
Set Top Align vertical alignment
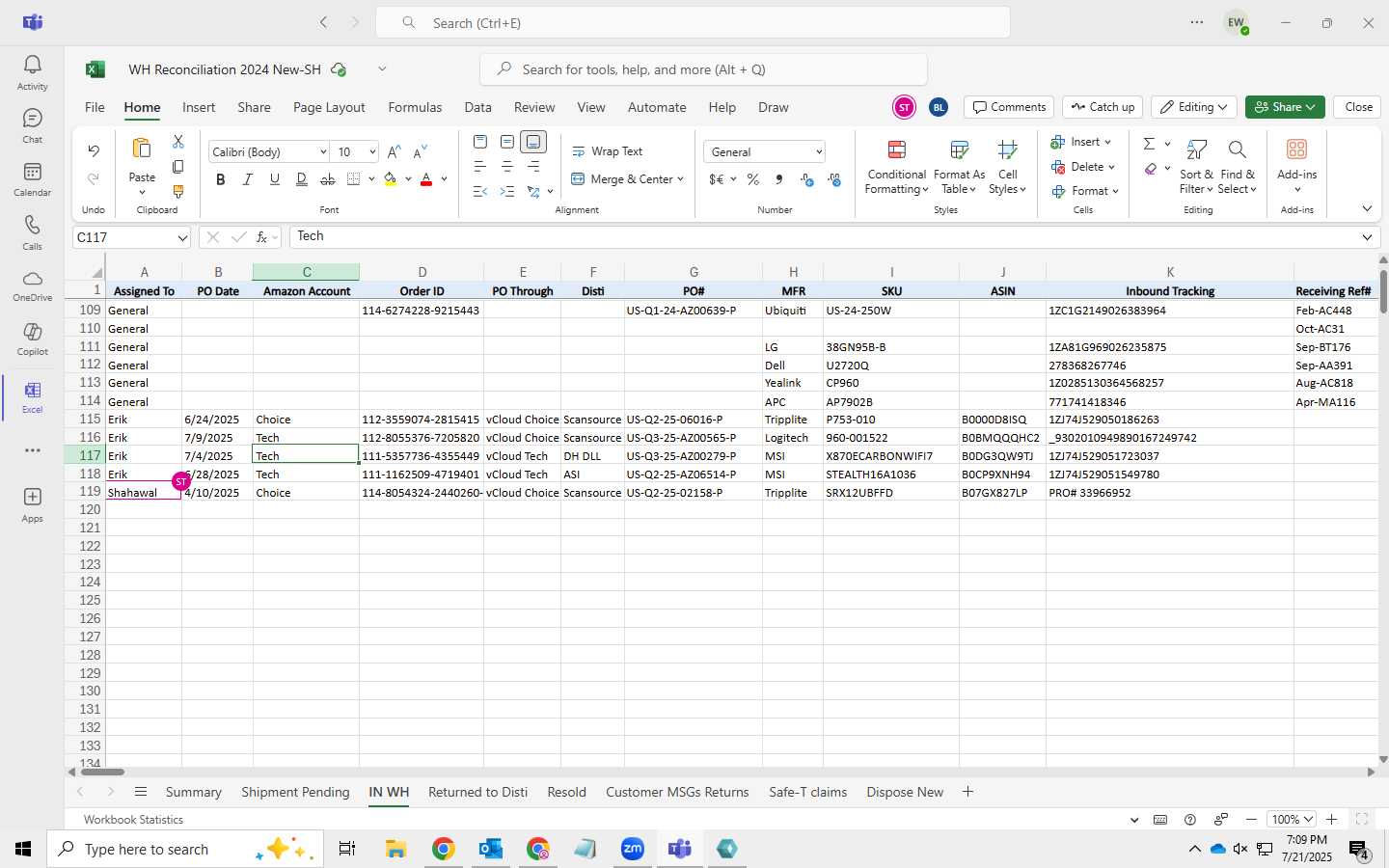(x=480, y=142)
